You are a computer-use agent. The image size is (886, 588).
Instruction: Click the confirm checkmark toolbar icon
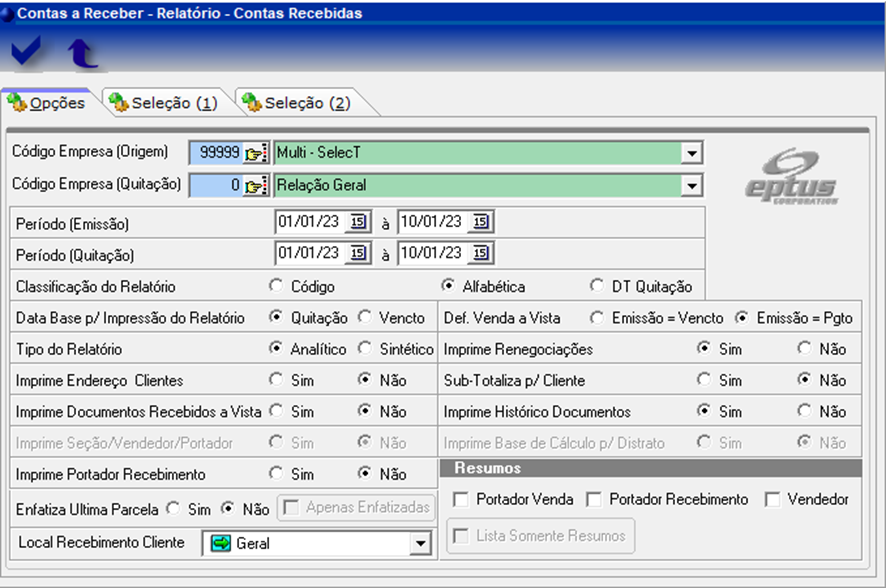point(27,54)
